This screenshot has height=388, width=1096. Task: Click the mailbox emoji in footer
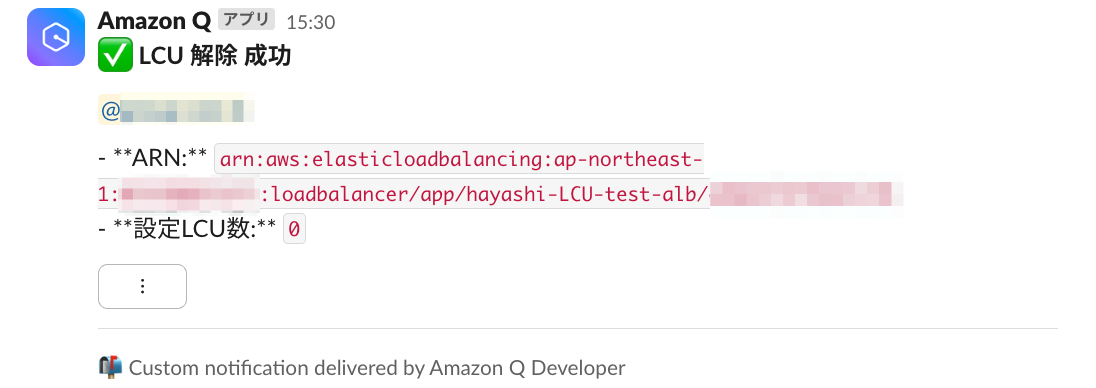110,367
